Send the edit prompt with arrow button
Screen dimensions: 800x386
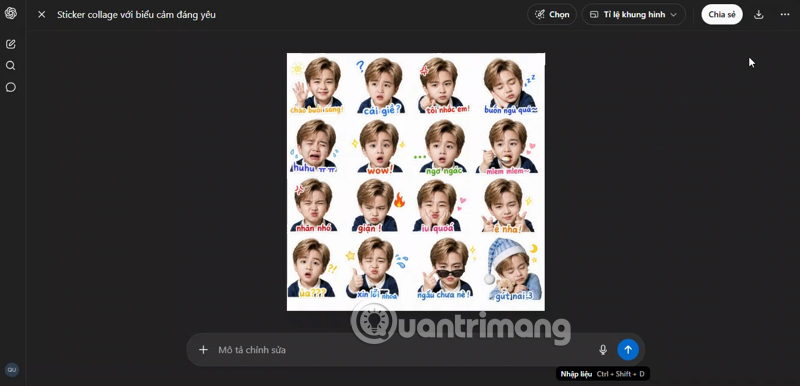tap(628, 350)
